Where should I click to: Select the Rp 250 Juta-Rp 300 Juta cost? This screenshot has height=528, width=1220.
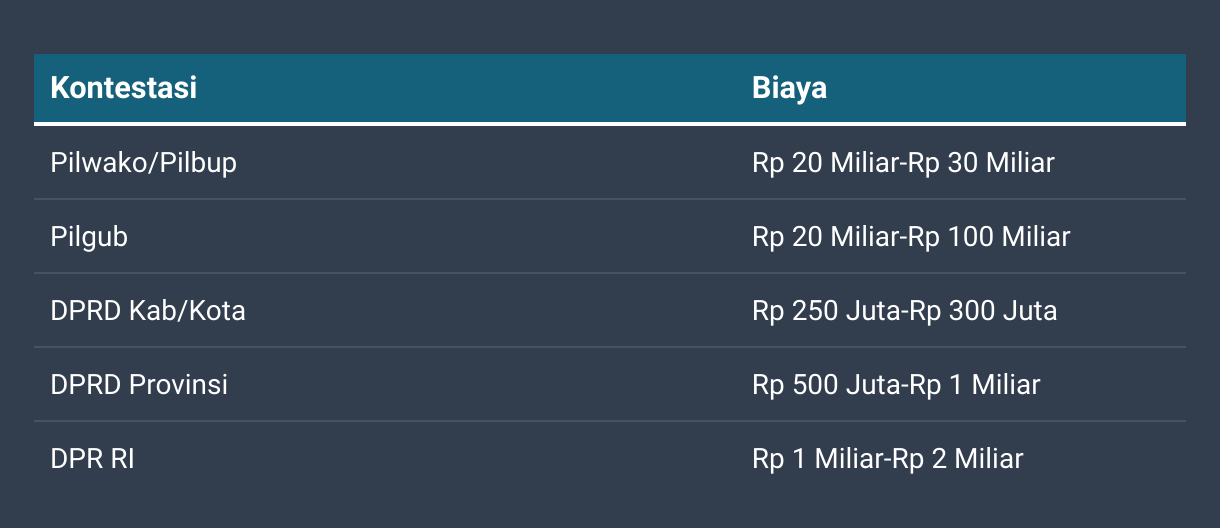(904, 311)
